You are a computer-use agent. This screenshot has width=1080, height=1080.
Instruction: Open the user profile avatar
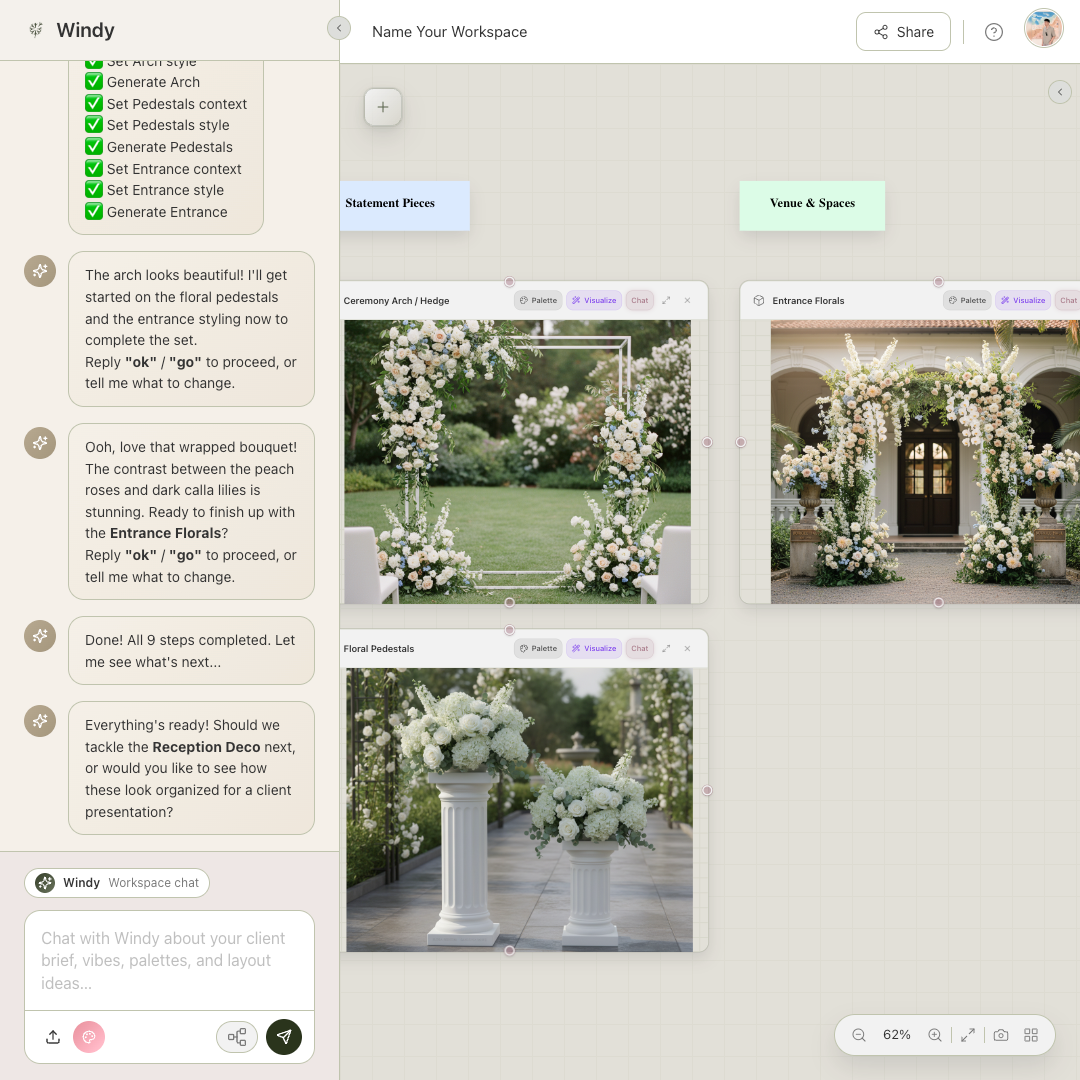click(x=1043, y=29)
